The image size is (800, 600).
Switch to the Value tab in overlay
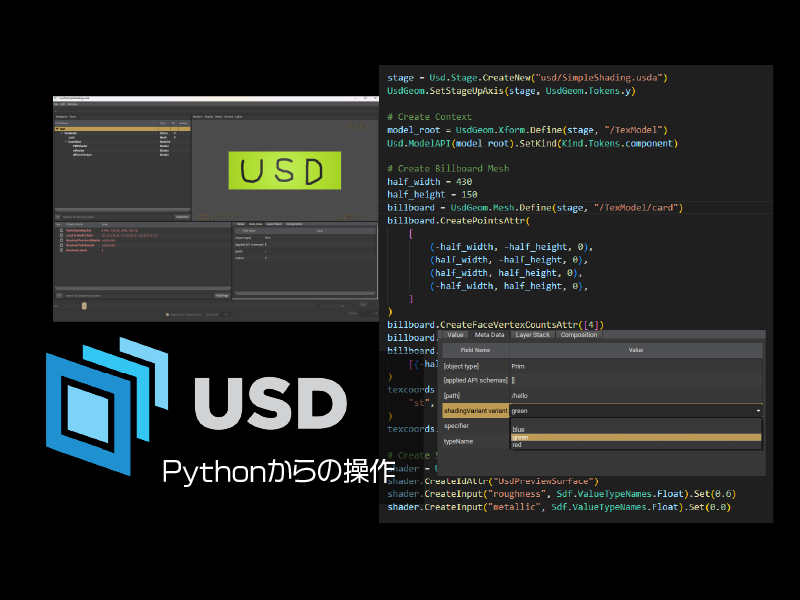pos(455,335)
